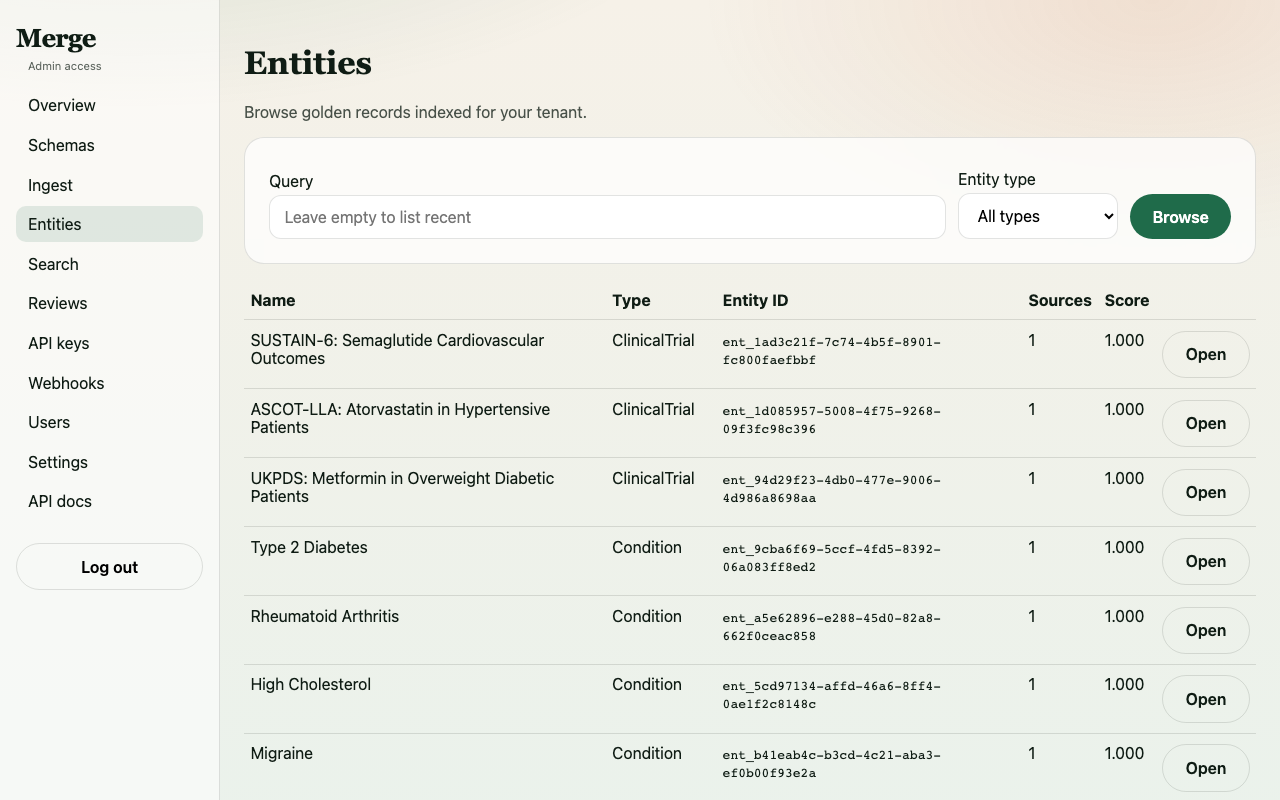Viewport: 1280px width, 800px height.
Task: Click ClinicalTrial type in UKPDS row
Action: pyautogui.click(x=653, y=478)
